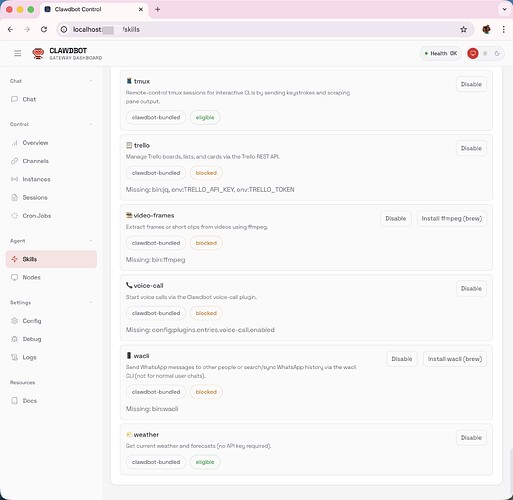Switch to light theme sun icon

485,53
